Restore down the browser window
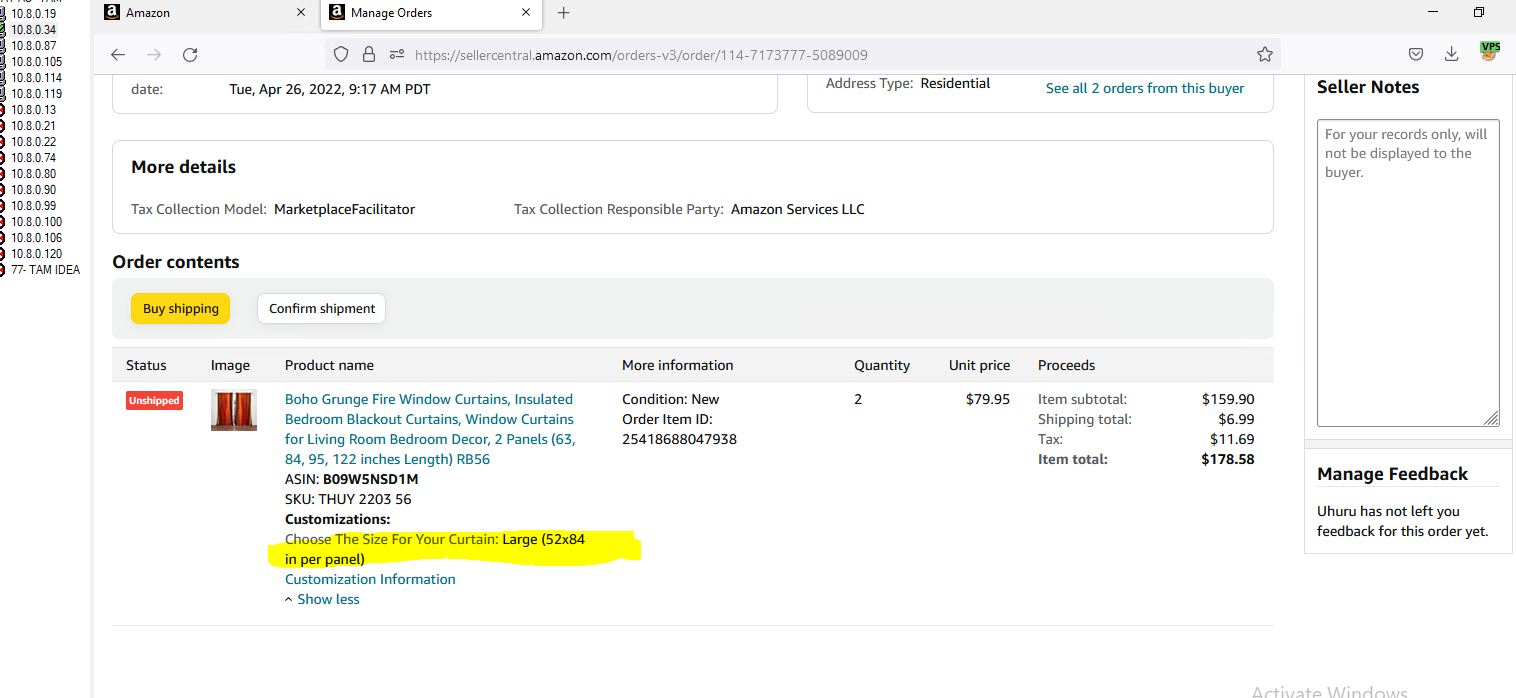1516x698 pixels. [x=1479, y=13]
